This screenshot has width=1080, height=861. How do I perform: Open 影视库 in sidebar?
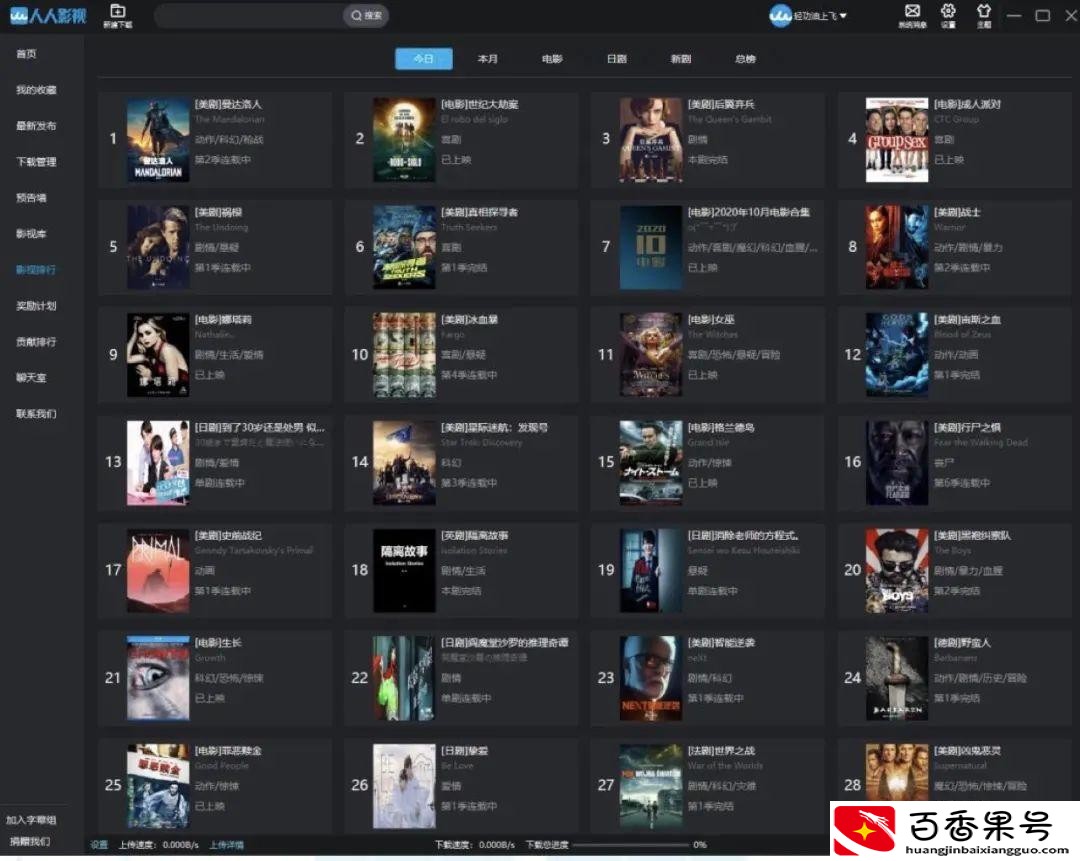tap(31, 234)
